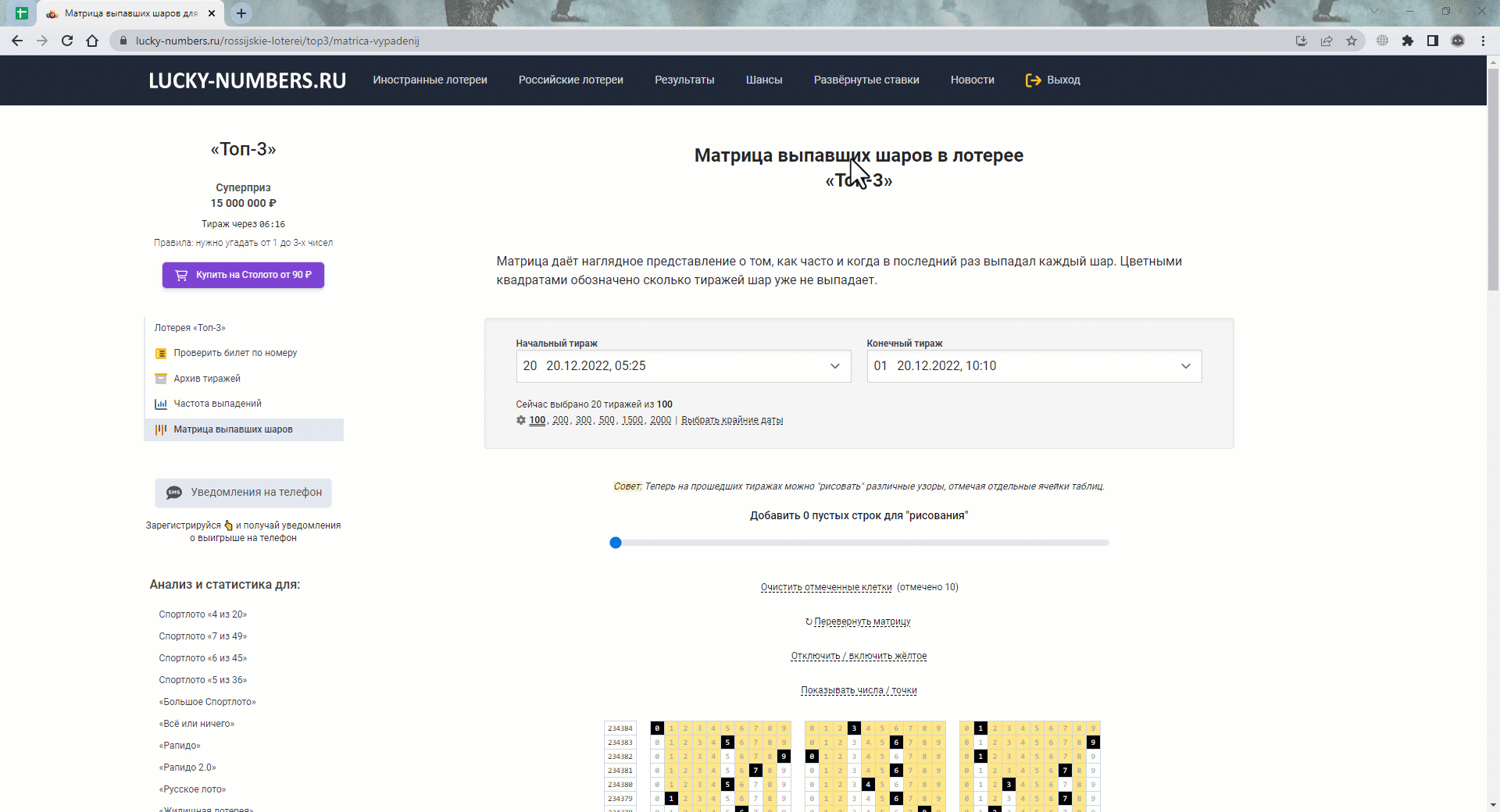Click the SMS bubble icon for phone notifications
Viewport: 1500px width, 812px height.
174,493
